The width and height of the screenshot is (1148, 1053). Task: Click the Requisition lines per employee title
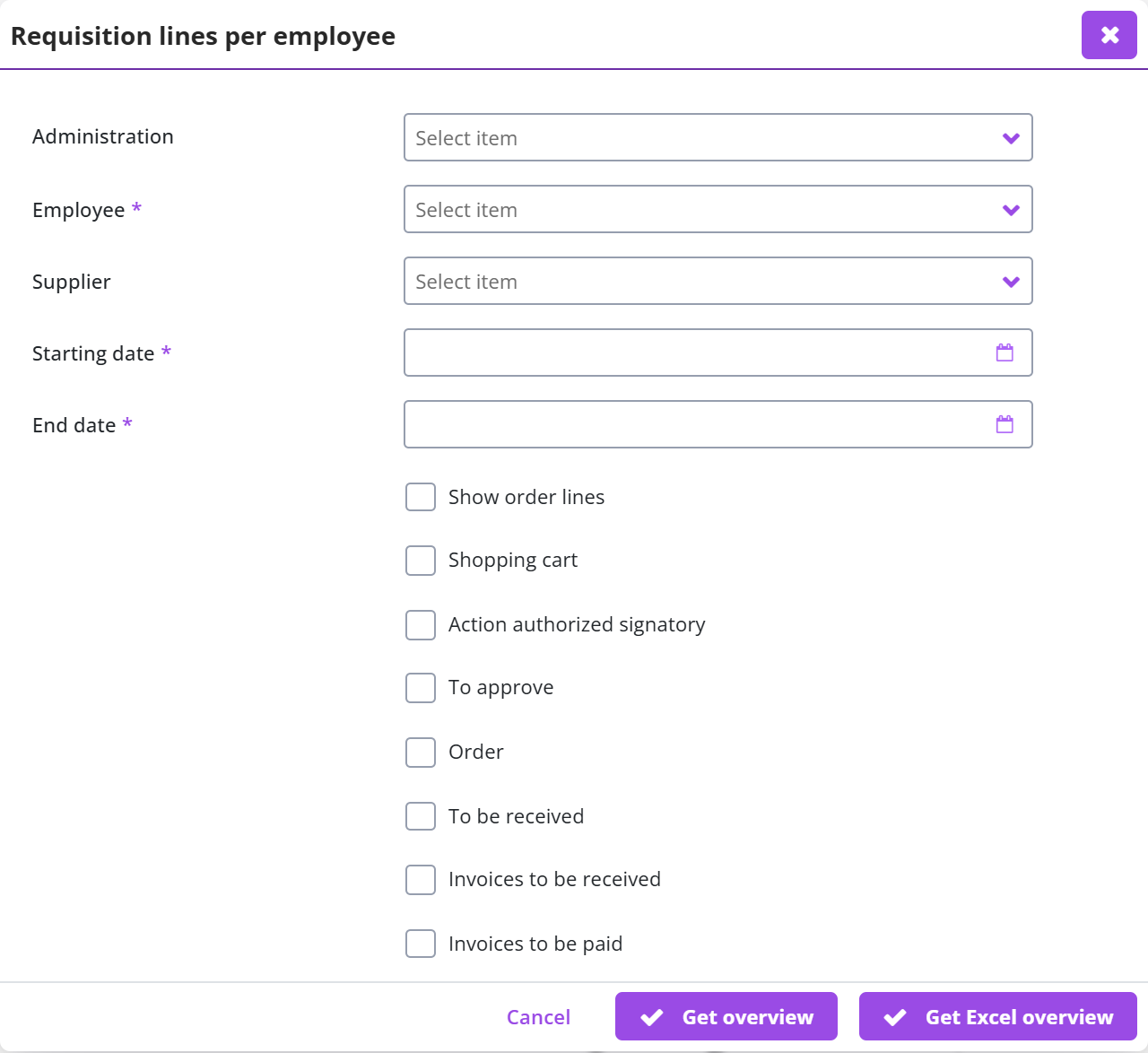pyautogui.click(x=203, y=37)
